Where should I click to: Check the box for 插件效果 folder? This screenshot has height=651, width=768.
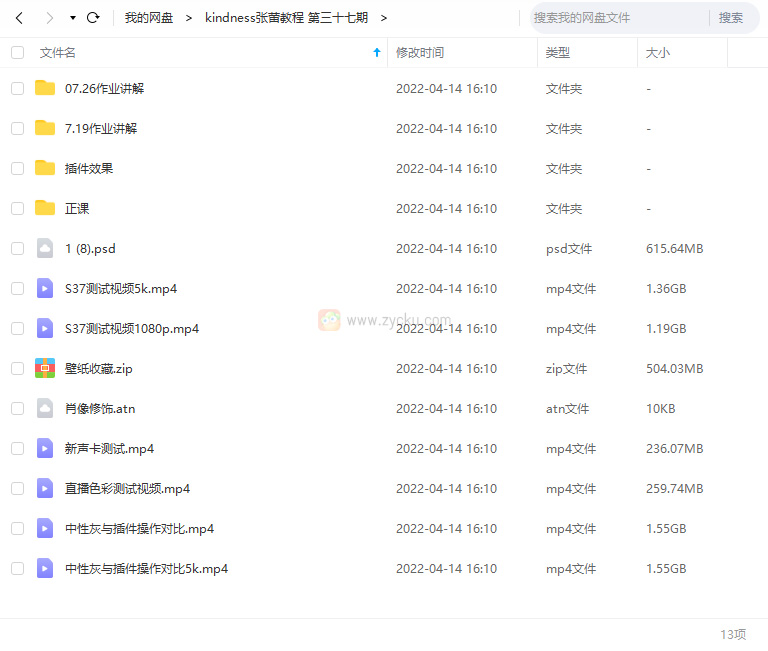click(x=17, y=168)
